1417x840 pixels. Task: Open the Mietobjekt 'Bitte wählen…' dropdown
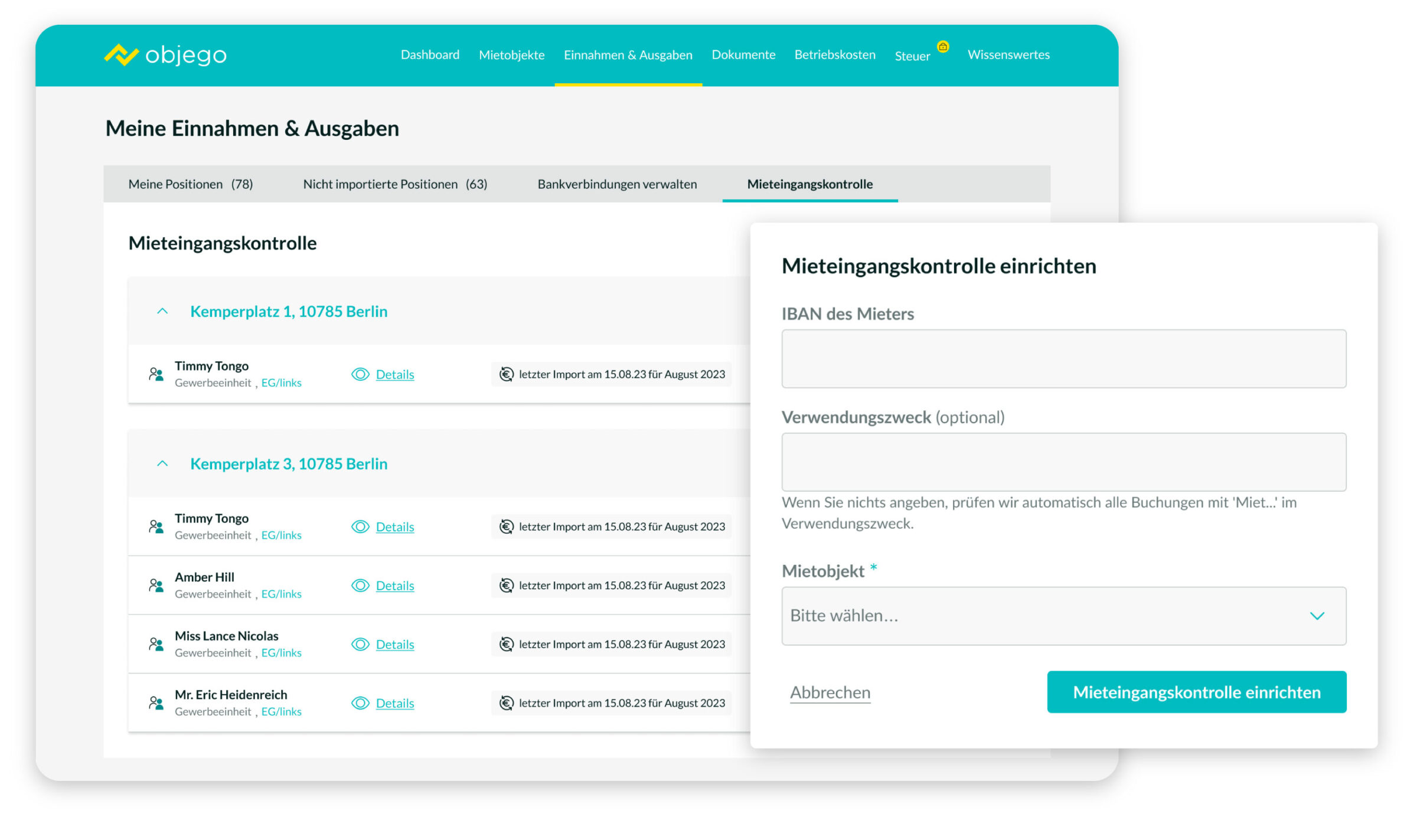1063,616
